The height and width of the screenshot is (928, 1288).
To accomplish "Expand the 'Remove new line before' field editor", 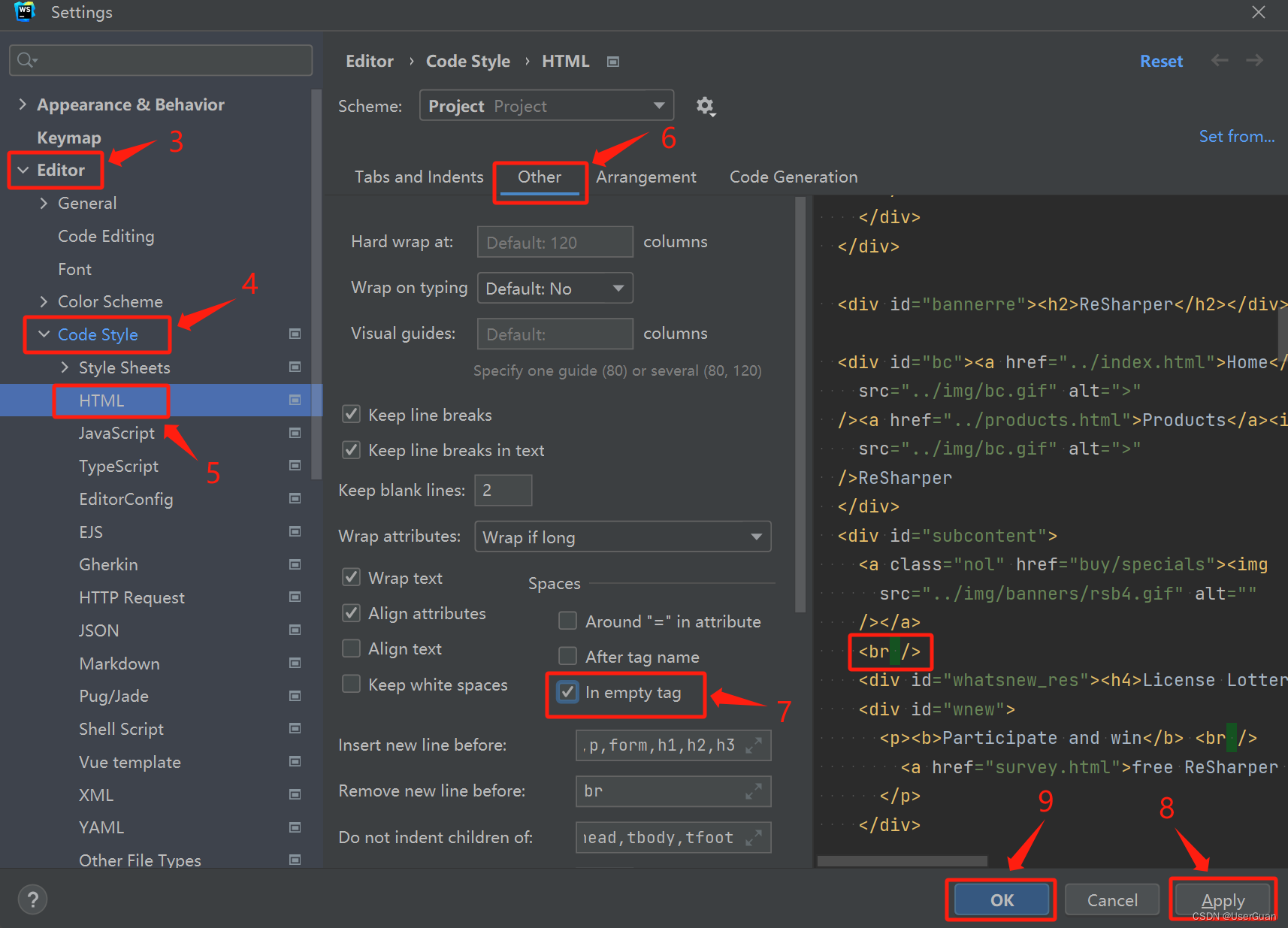I will [754, 790].
